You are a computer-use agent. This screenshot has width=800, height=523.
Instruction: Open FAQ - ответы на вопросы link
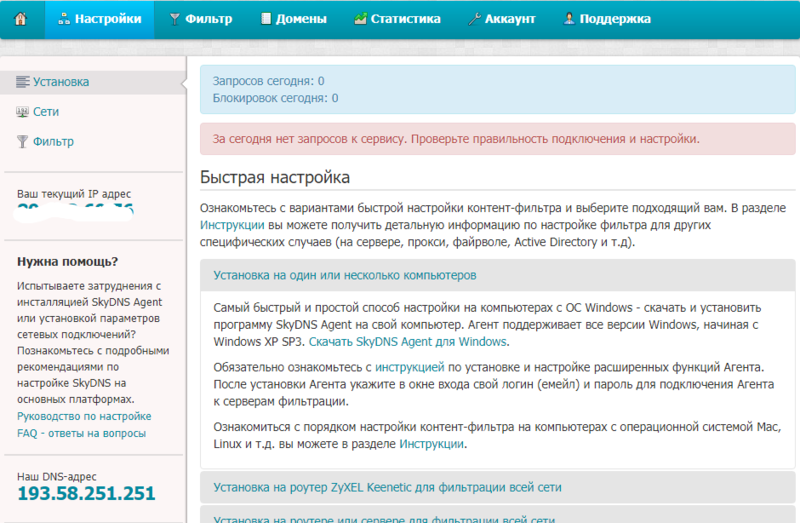tap(81, 433)
